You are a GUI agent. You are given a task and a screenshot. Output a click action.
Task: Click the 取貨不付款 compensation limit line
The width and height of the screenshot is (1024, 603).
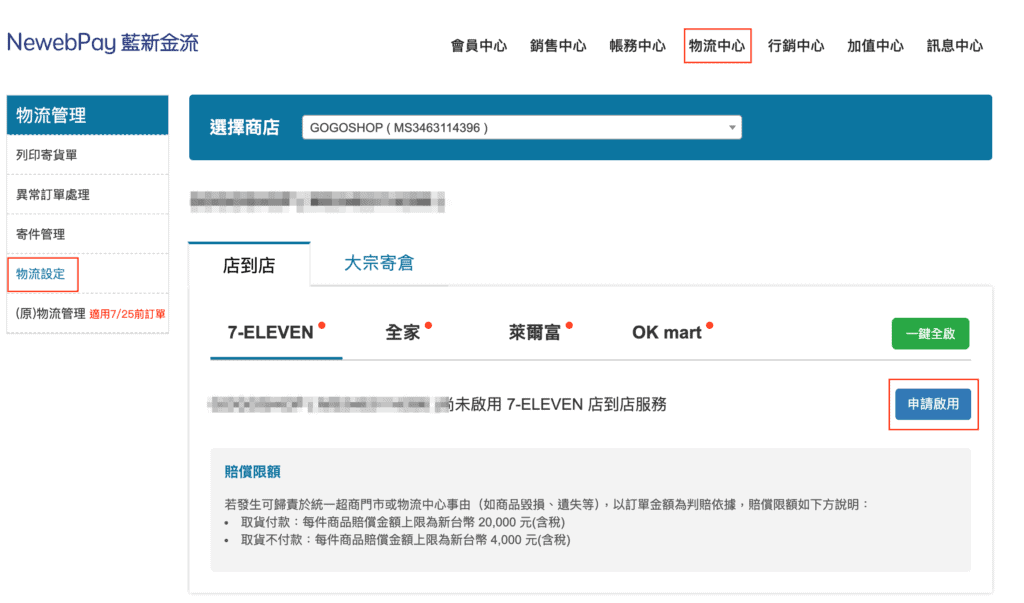pyautogui.click(x=406, y=540)
